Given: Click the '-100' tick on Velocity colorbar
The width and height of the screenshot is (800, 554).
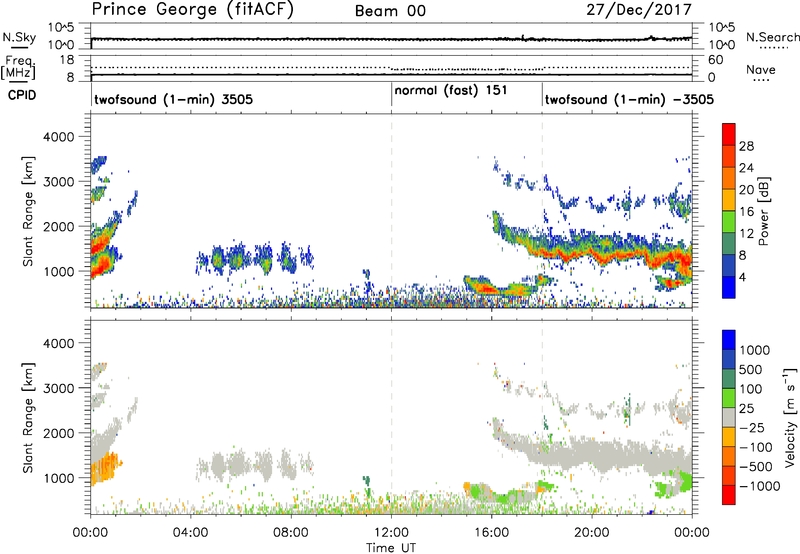Looking at the screenshot, I should [x=756, y=447].
